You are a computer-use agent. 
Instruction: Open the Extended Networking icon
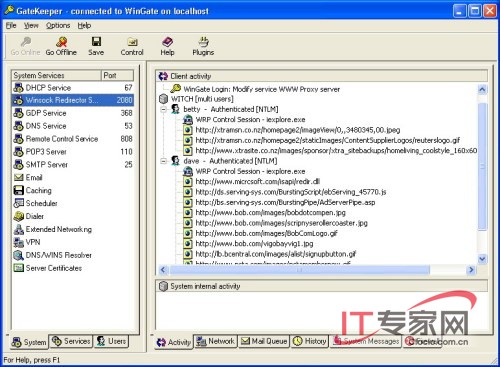pyautogui.click(x=18, y=229)
